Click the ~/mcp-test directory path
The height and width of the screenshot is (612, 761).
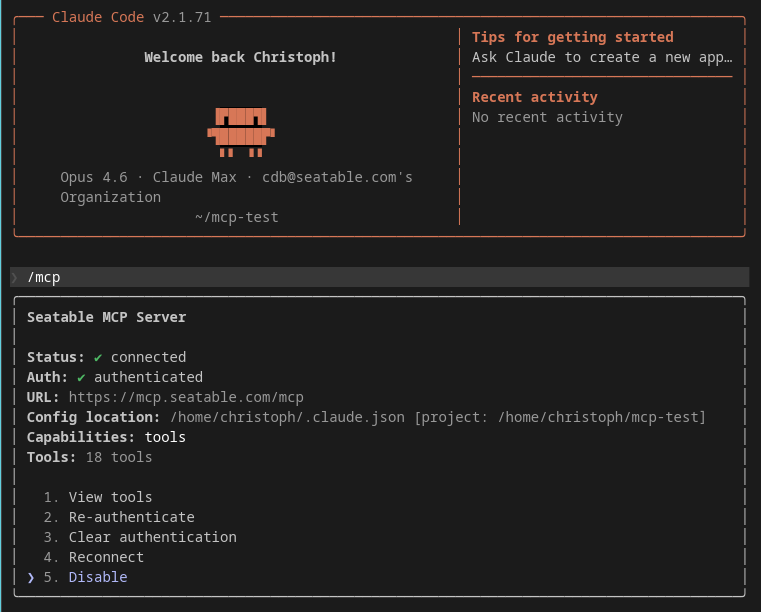237,217
